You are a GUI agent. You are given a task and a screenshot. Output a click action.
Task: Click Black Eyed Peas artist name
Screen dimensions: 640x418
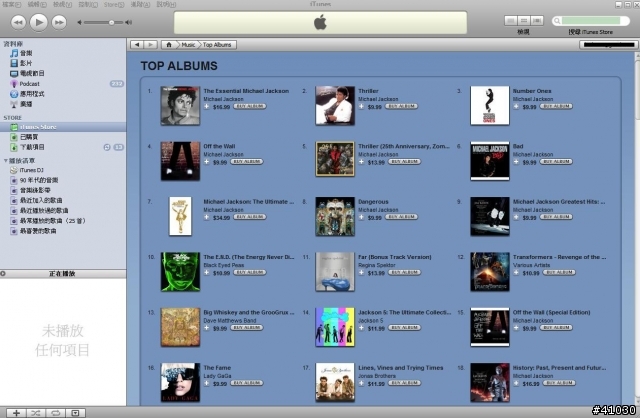[223, 265]
